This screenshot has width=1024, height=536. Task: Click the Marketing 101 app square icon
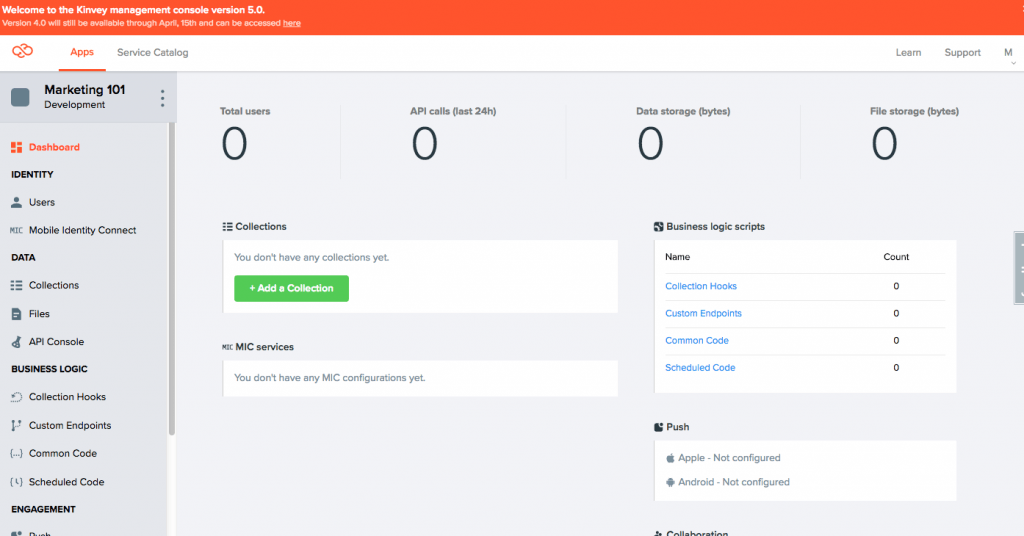pyautogui.click(x=20, y=97)
